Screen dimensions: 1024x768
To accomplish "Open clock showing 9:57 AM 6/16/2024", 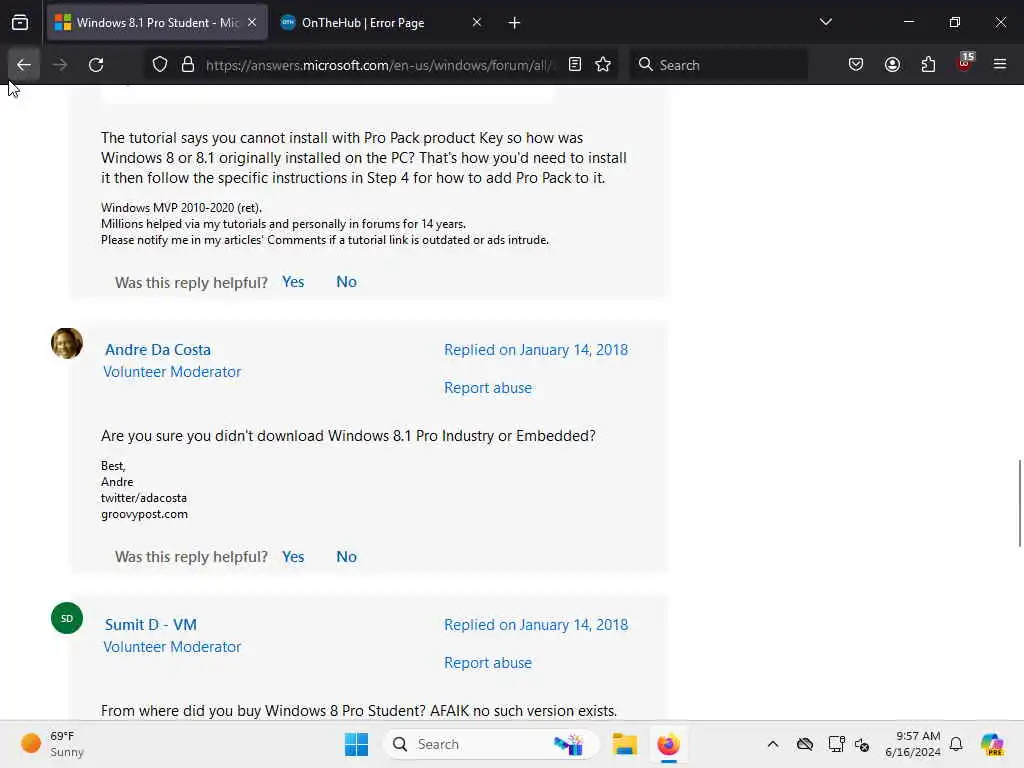I will 913,744.
